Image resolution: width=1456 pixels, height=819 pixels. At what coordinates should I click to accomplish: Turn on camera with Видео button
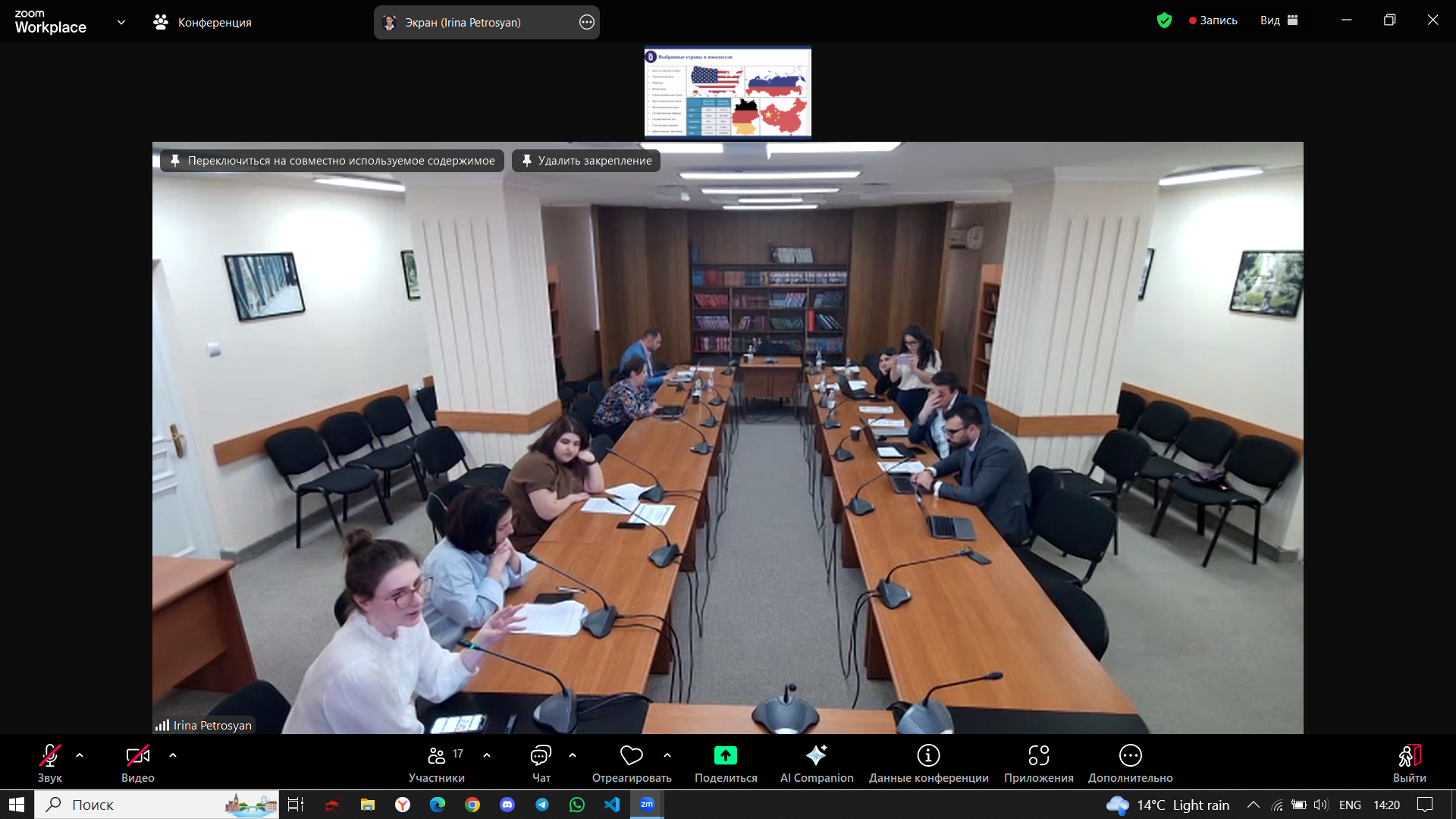(x=137, y=762)
